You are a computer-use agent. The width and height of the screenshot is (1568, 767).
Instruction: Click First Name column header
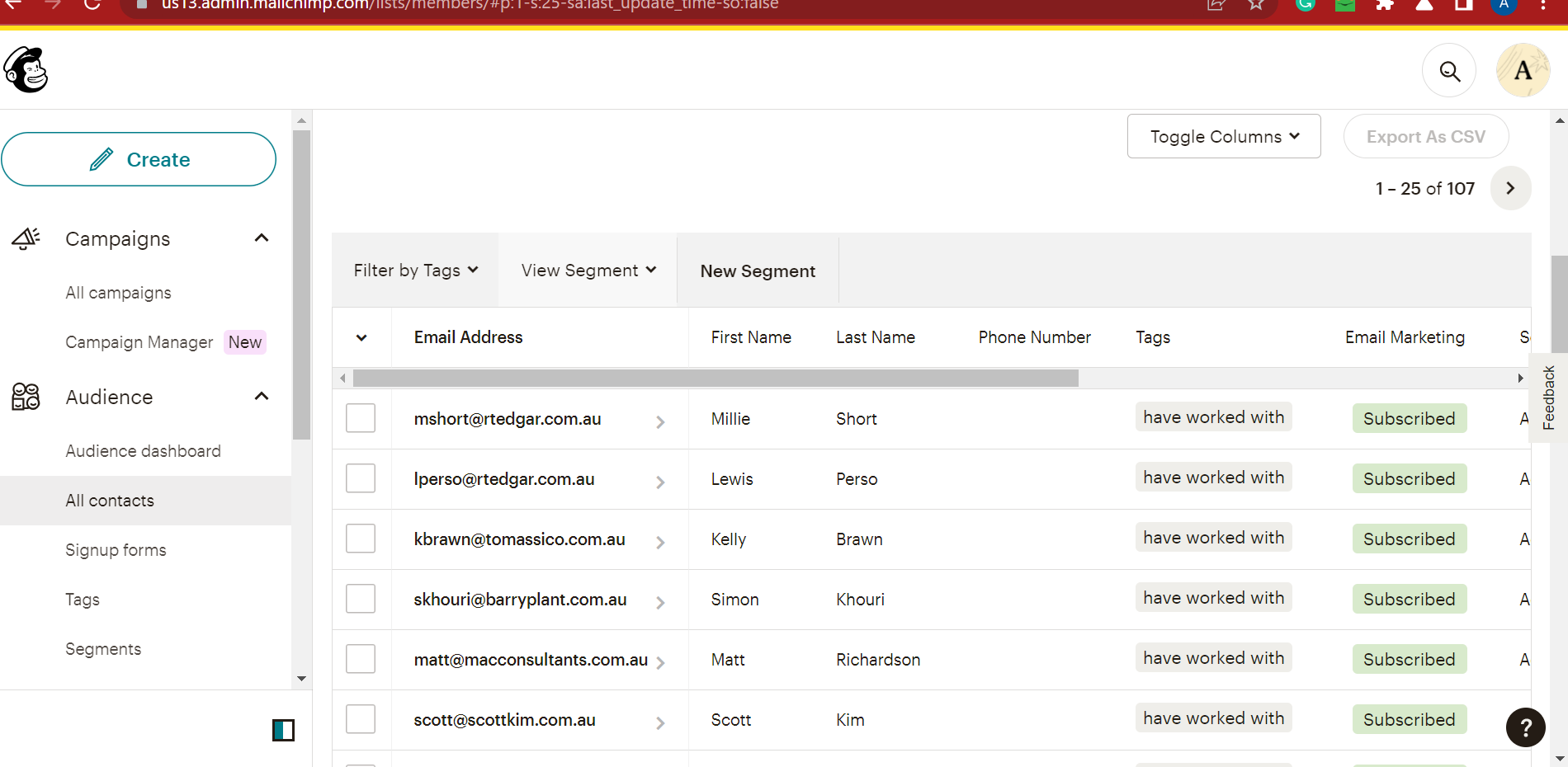pos(751,337)
